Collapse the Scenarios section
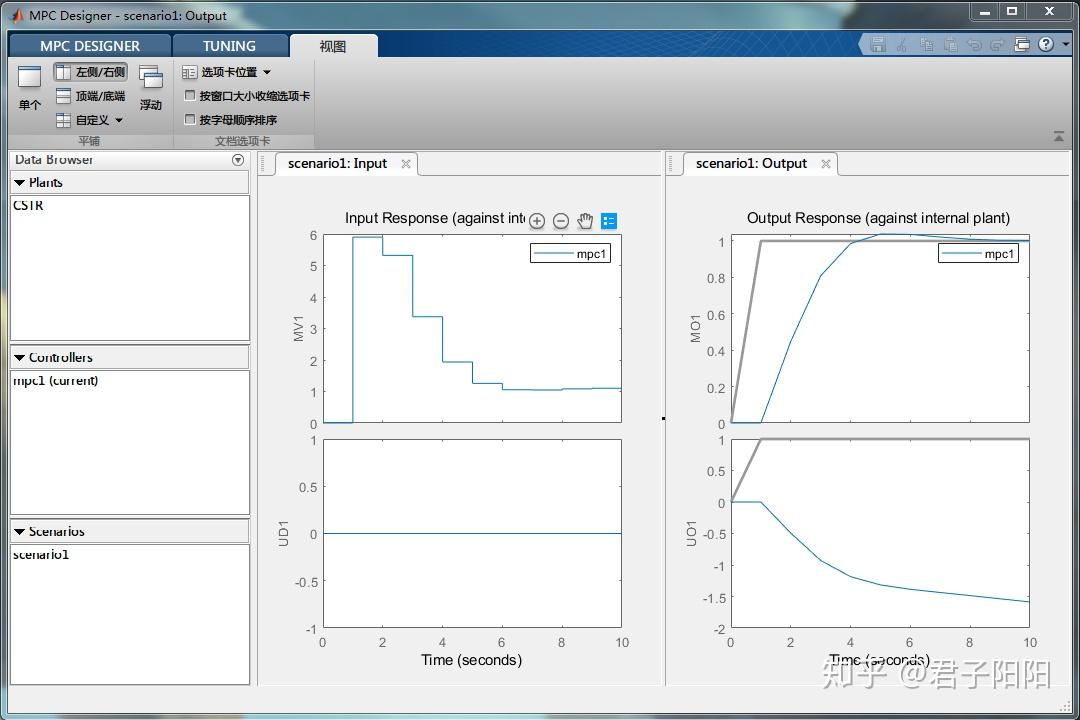The width and height of the screenshot is (1080, 720). [x=19, y=532]
